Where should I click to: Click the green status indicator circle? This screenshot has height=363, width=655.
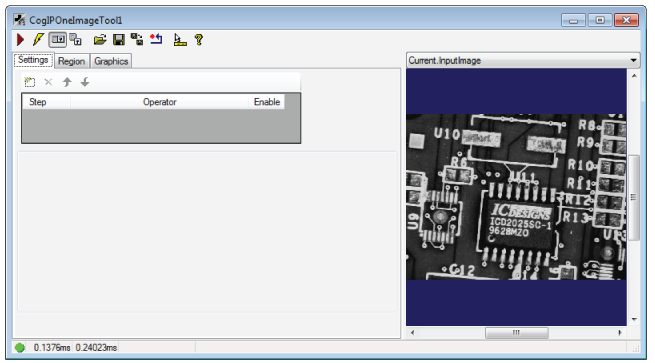[20, 348]
